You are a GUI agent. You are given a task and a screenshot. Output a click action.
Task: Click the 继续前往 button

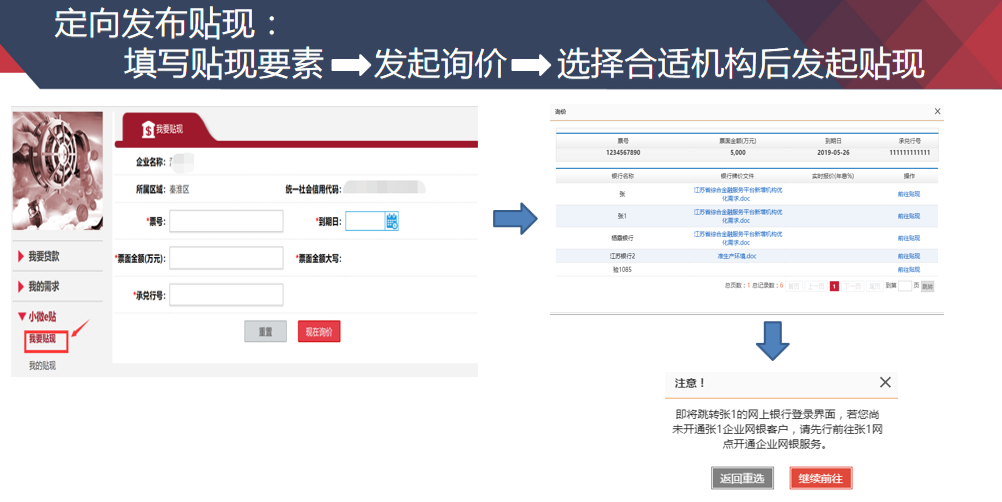[x=821, y=478]
